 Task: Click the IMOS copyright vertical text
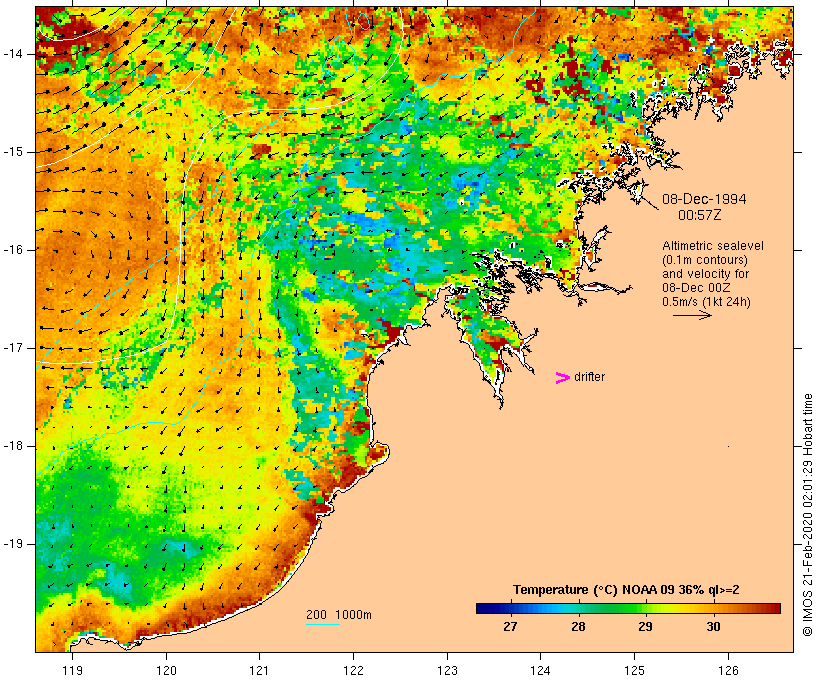[x=808, y=515]
